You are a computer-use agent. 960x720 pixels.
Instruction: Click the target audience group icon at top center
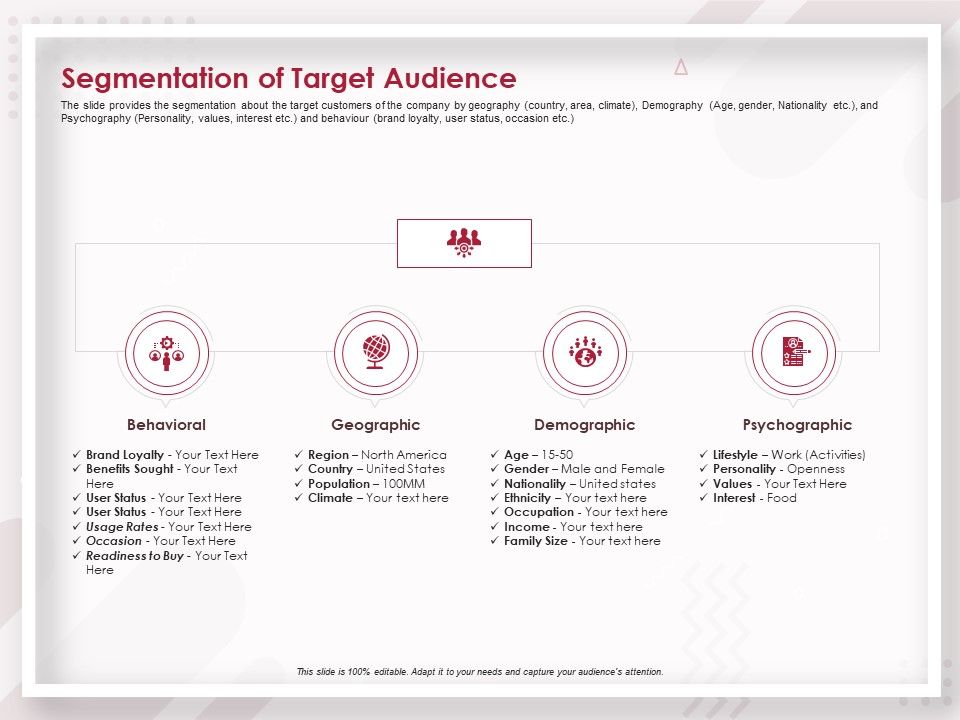464,242
